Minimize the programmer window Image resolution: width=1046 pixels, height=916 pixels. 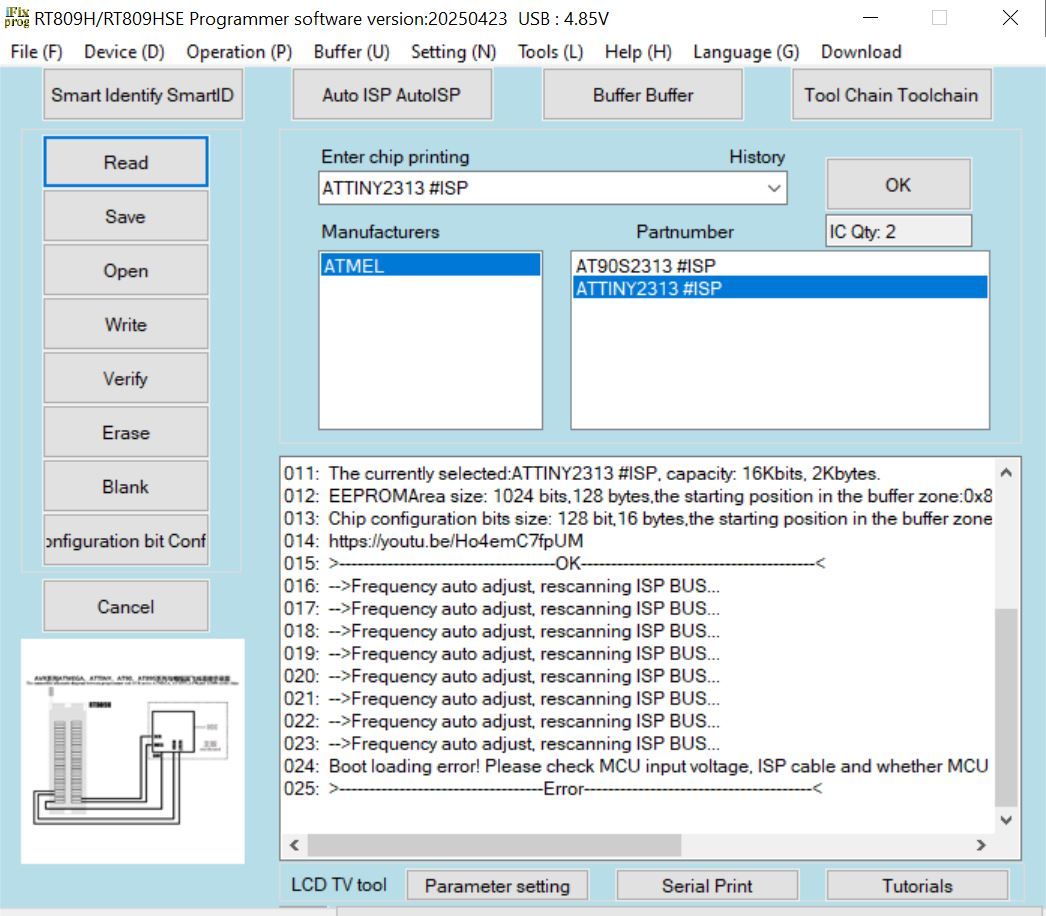click(870, 18)
